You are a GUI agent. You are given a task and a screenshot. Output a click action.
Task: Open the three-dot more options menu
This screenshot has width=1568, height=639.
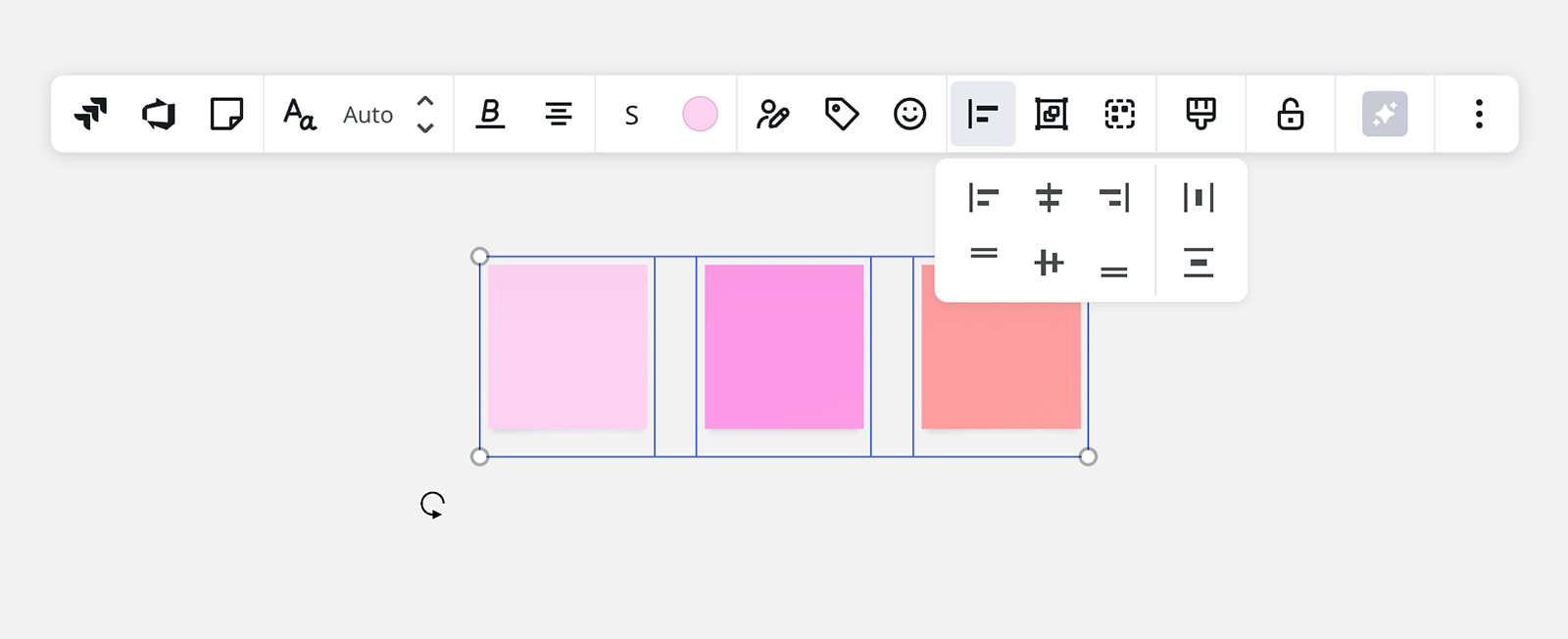point(1479,114)
